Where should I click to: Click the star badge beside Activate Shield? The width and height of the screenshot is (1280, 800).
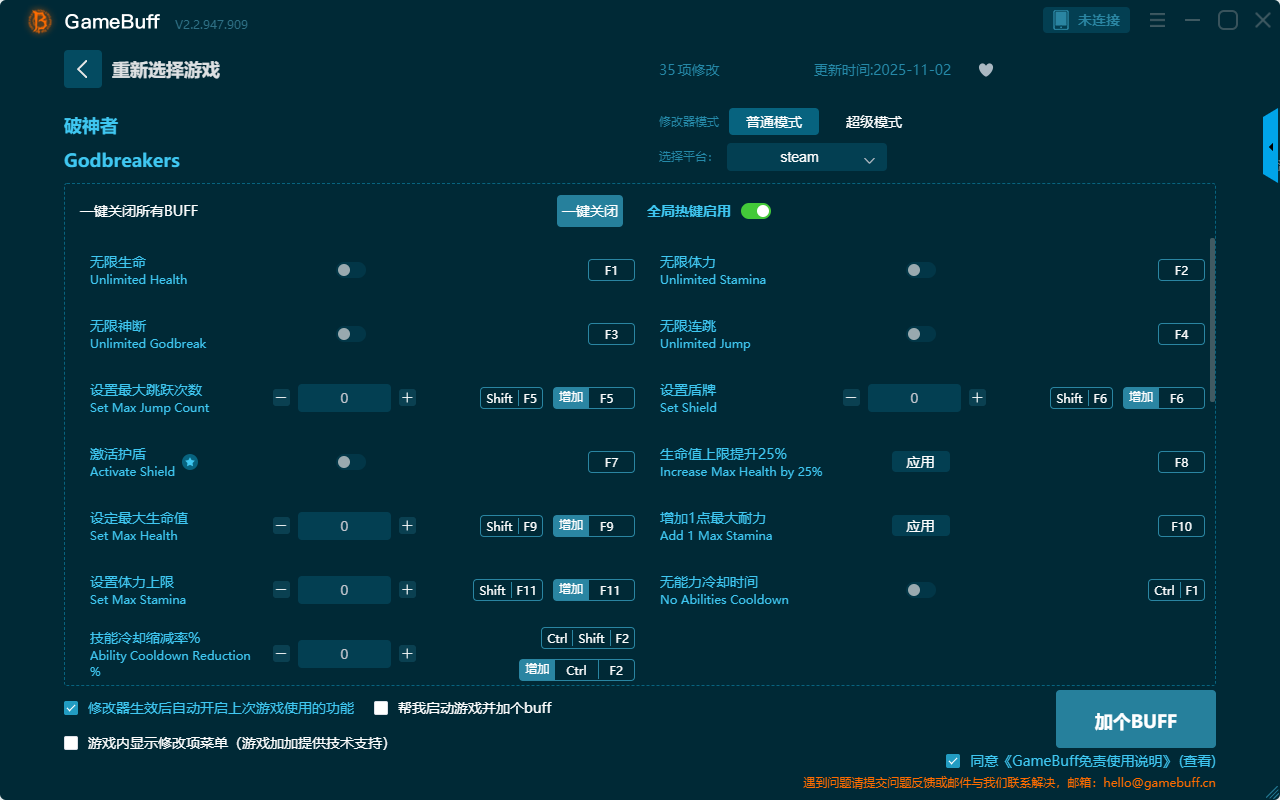coord(190,462)
